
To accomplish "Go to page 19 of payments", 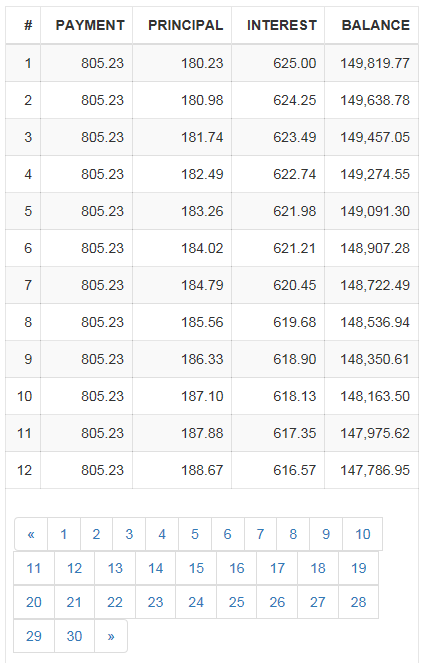I will coord(359,568).
